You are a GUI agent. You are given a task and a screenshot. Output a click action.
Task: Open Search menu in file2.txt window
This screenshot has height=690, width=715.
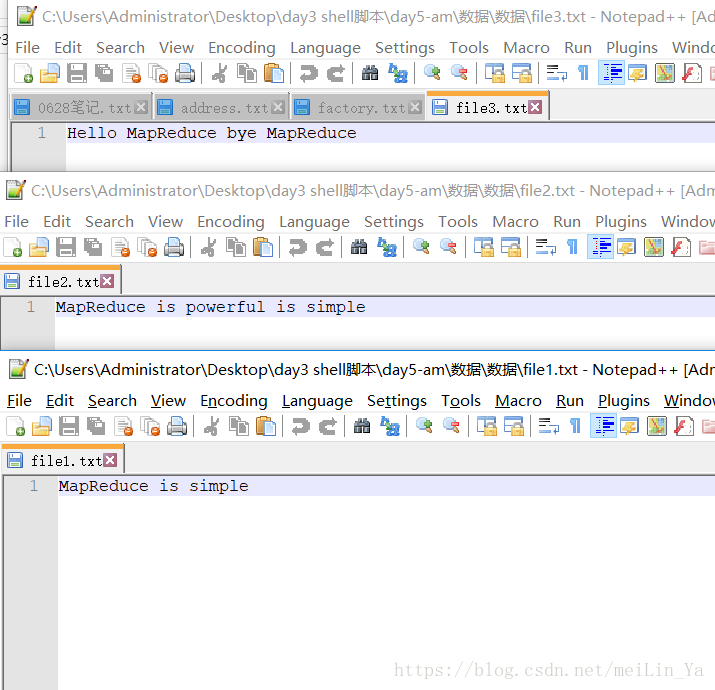[x=109, y=222]
